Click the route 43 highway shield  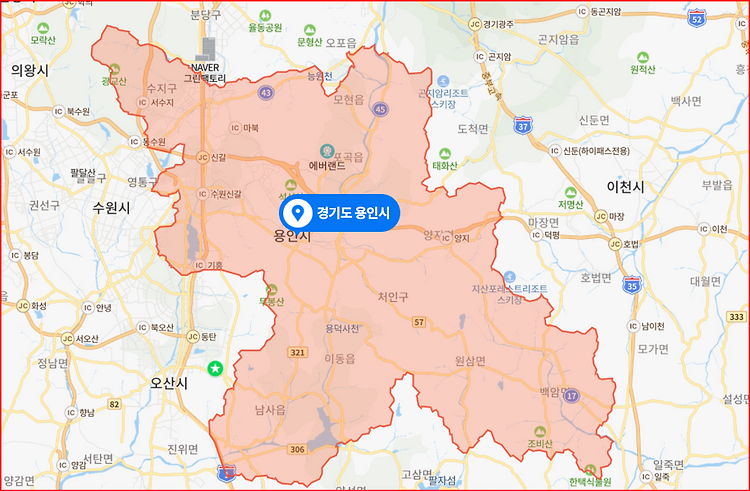[x=266, y=92]
